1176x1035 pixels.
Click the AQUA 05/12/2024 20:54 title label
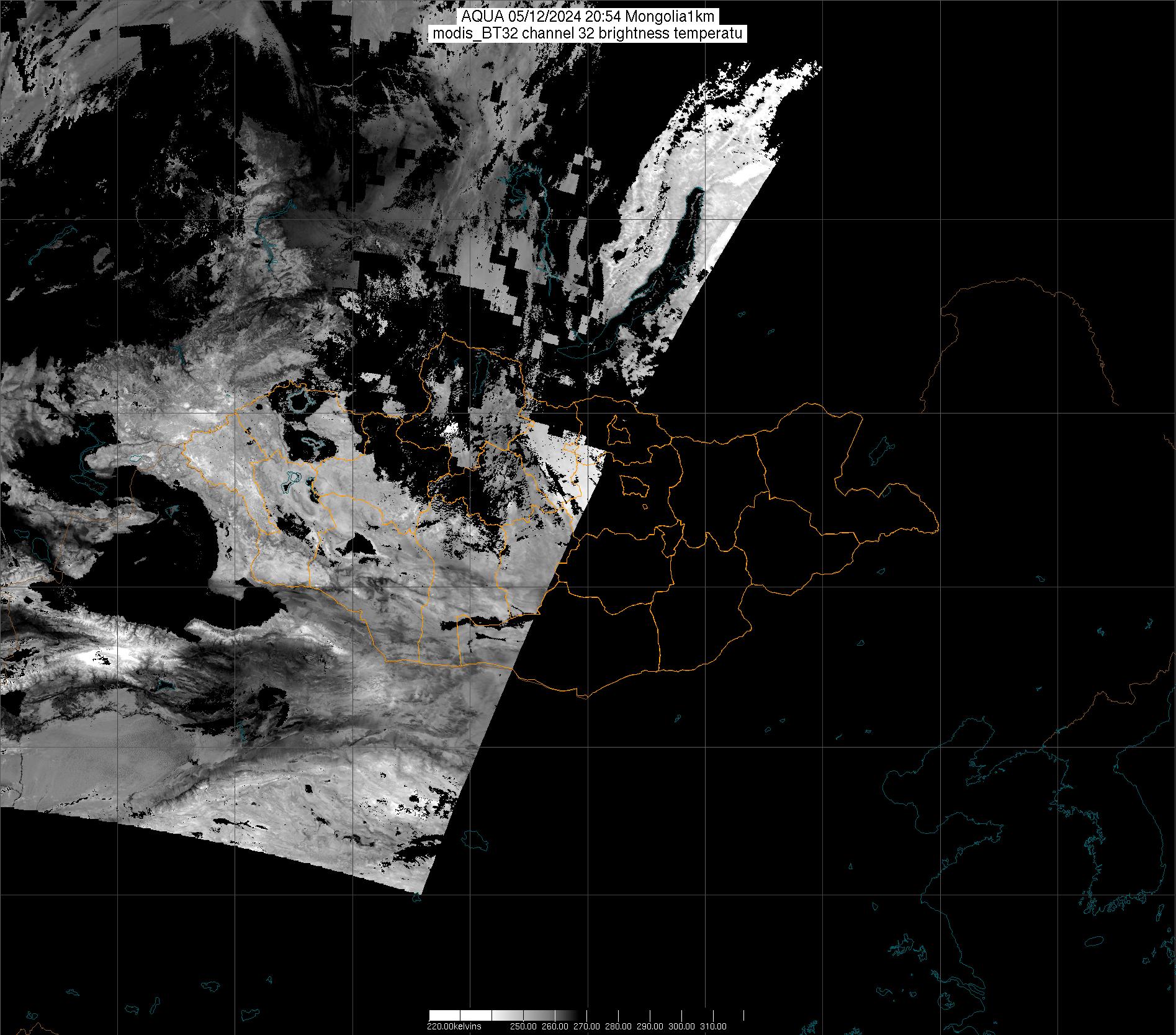(587, 17)
